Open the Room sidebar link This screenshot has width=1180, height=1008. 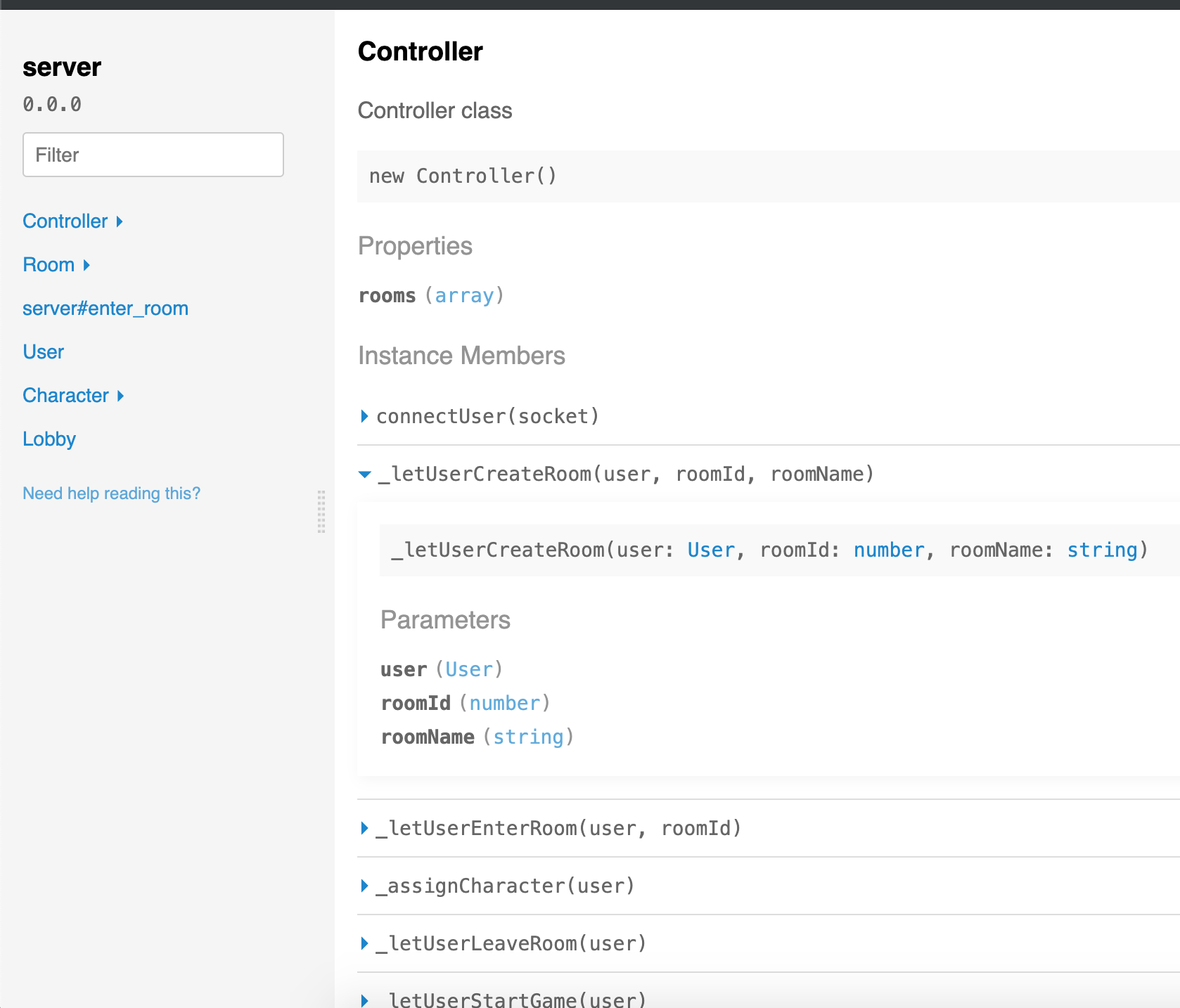click(x=49, y=265)
